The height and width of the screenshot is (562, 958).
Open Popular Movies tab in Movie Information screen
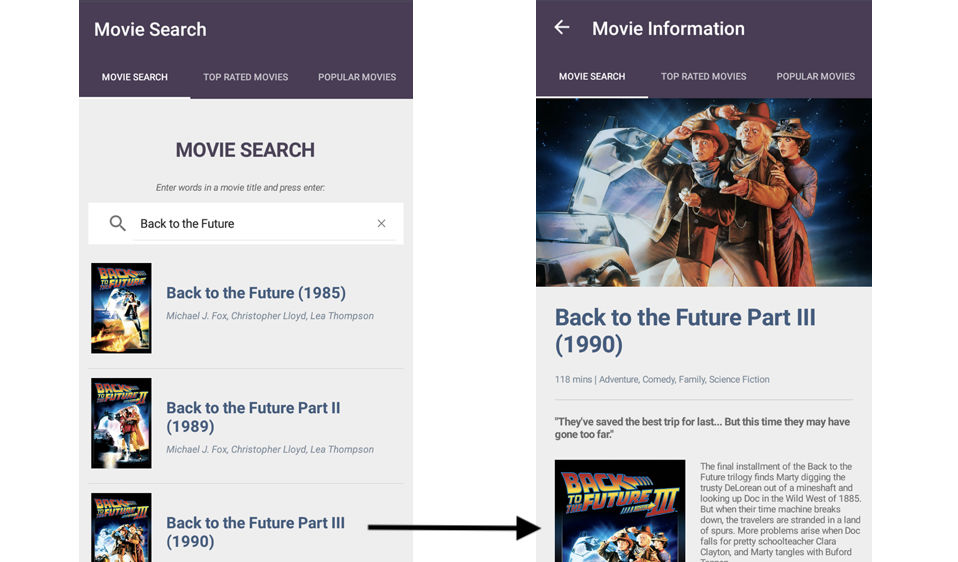pyautogui.click(x=815, y=76)
